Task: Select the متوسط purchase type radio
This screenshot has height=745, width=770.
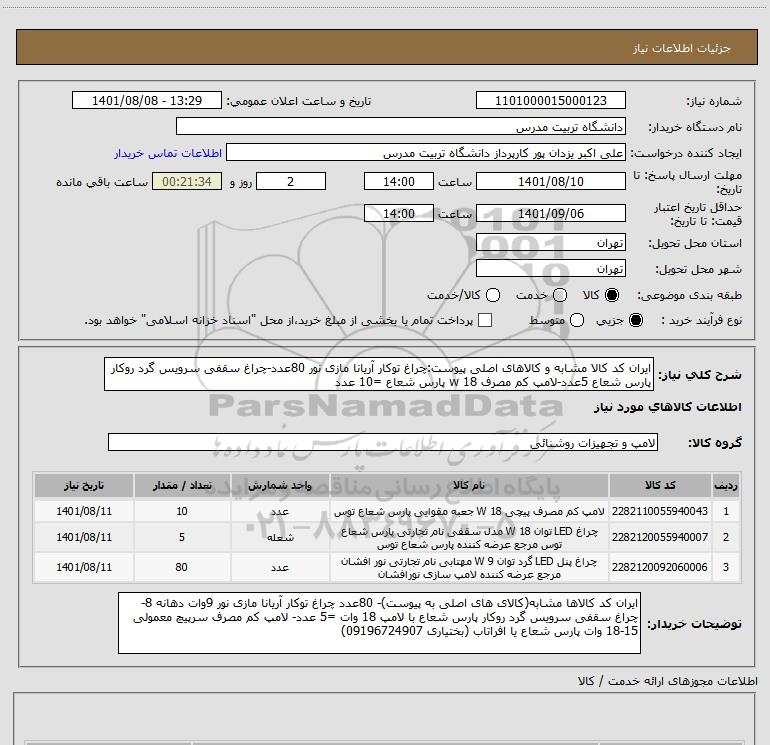Action: click(577, 320)
